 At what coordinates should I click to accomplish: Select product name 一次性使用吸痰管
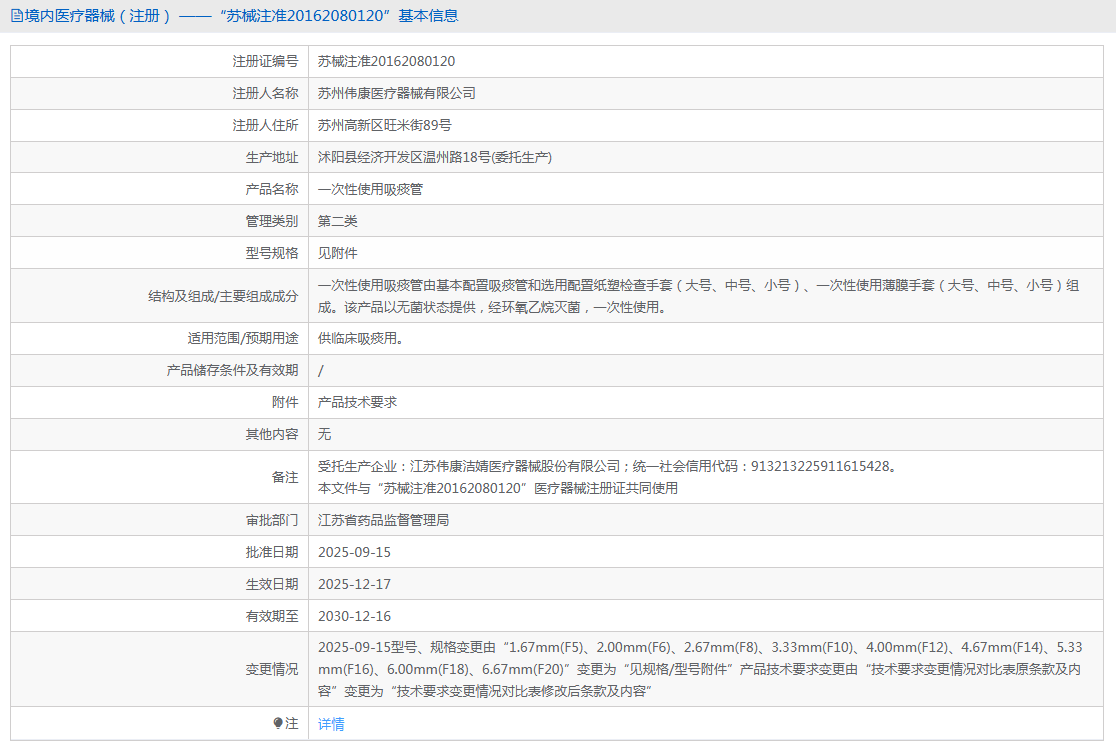(370, 189)
